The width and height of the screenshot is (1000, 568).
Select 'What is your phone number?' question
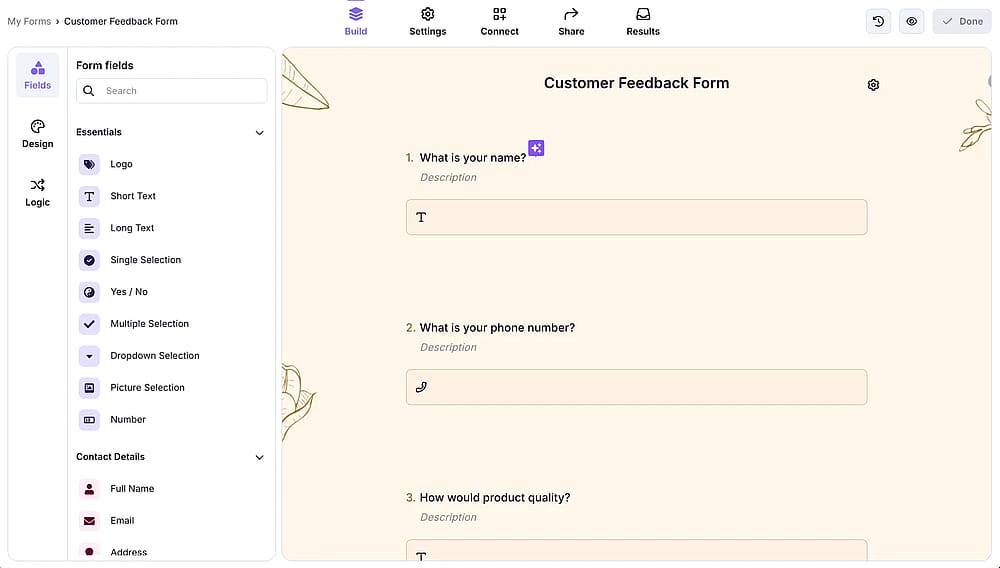tap(497, 328)
